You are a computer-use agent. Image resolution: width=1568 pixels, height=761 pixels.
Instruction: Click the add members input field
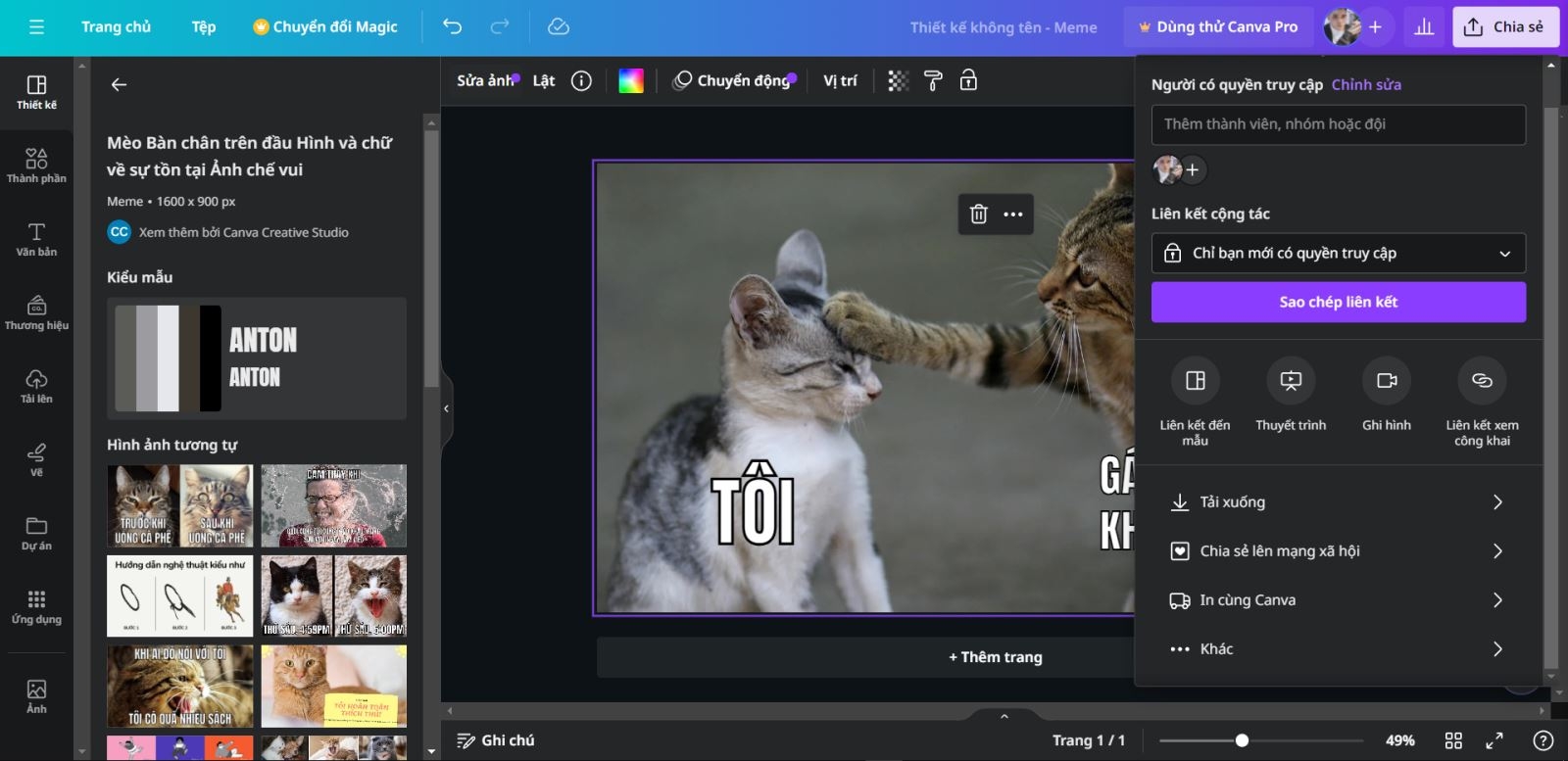pyautogui.click(x=1339, y=124)
